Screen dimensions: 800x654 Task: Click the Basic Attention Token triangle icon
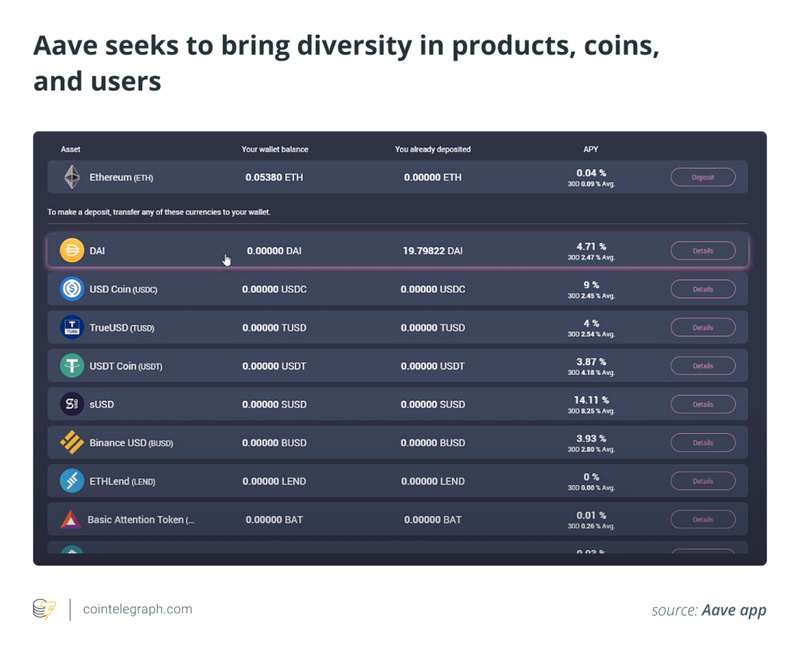[x=70, y=519]
